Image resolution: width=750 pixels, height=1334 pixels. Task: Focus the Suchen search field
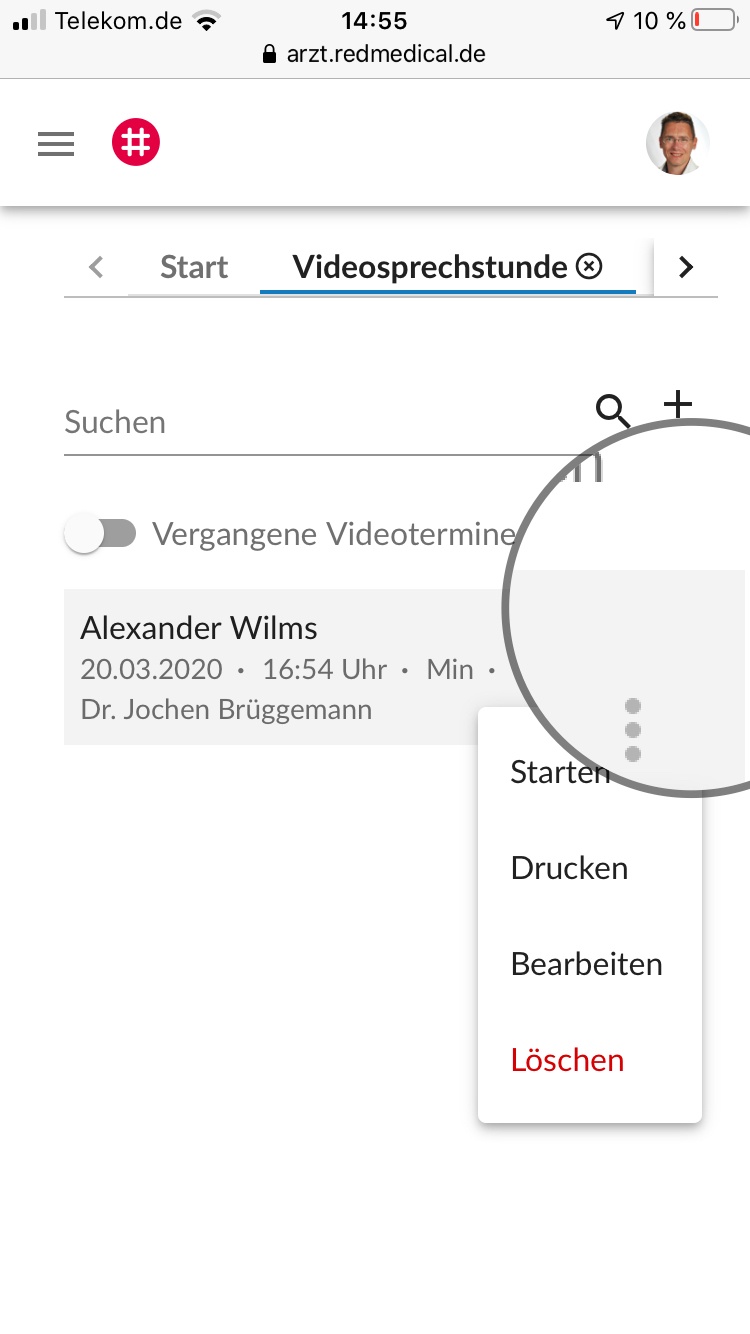[x=320, y=422]
